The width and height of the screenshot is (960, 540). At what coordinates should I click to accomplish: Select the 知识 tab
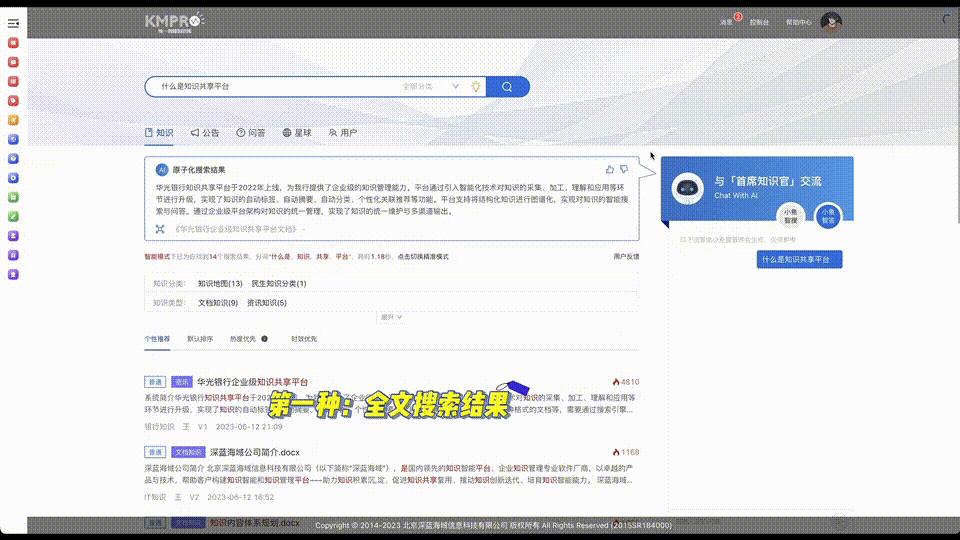(159, 133)
